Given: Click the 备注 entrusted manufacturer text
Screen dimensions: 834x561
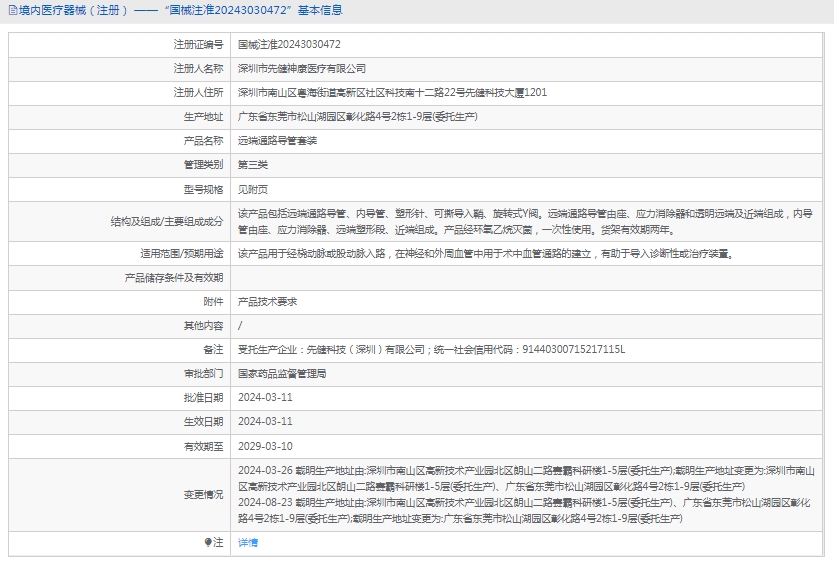Looking at the screenshot, I should [x=431, y=349].
